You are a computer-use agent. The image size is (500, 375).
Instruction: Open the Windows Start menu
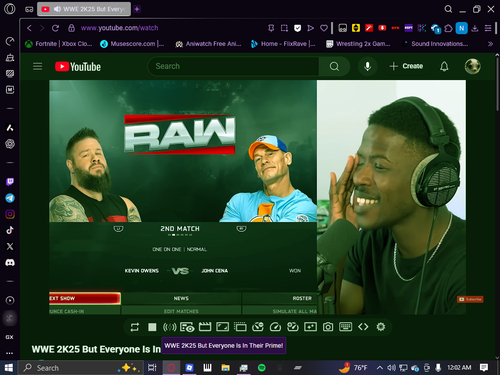pyautogui.click(x=9, y=368)
